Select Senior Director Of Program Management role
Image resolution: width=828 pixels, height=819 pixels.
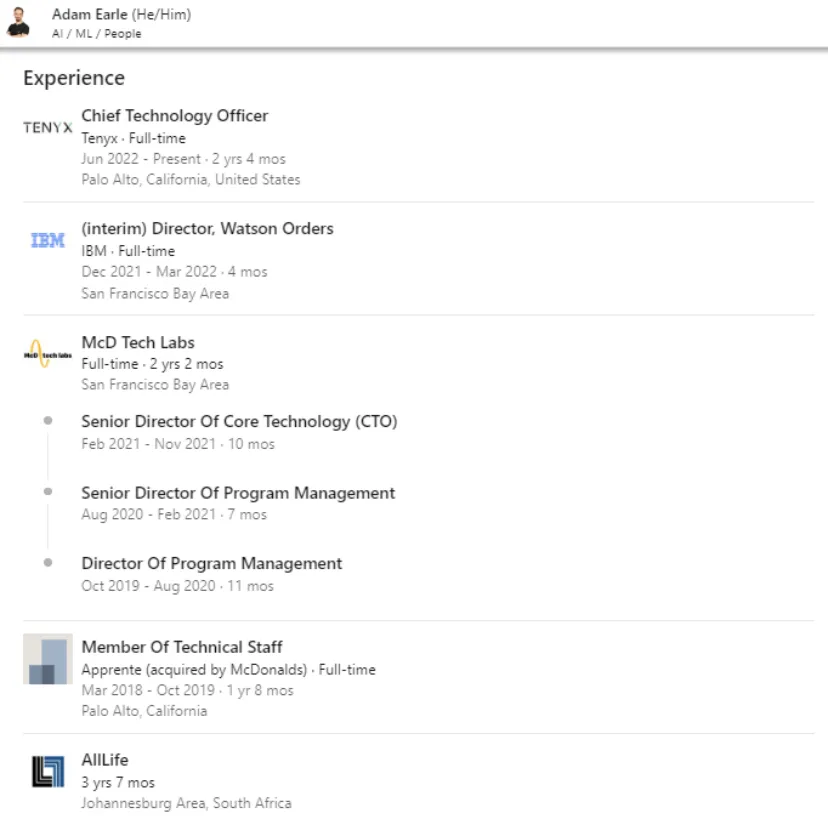(238, 493)
